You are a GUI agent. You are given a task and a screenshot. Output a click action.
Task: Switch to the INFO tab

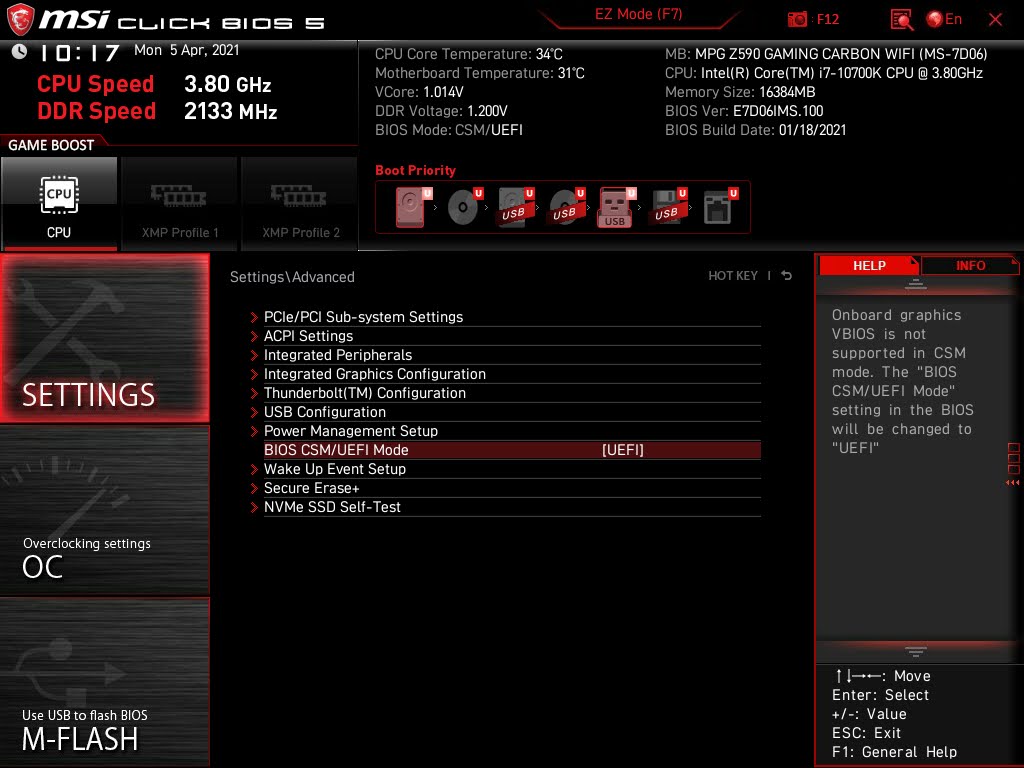[x=970, y=266]
